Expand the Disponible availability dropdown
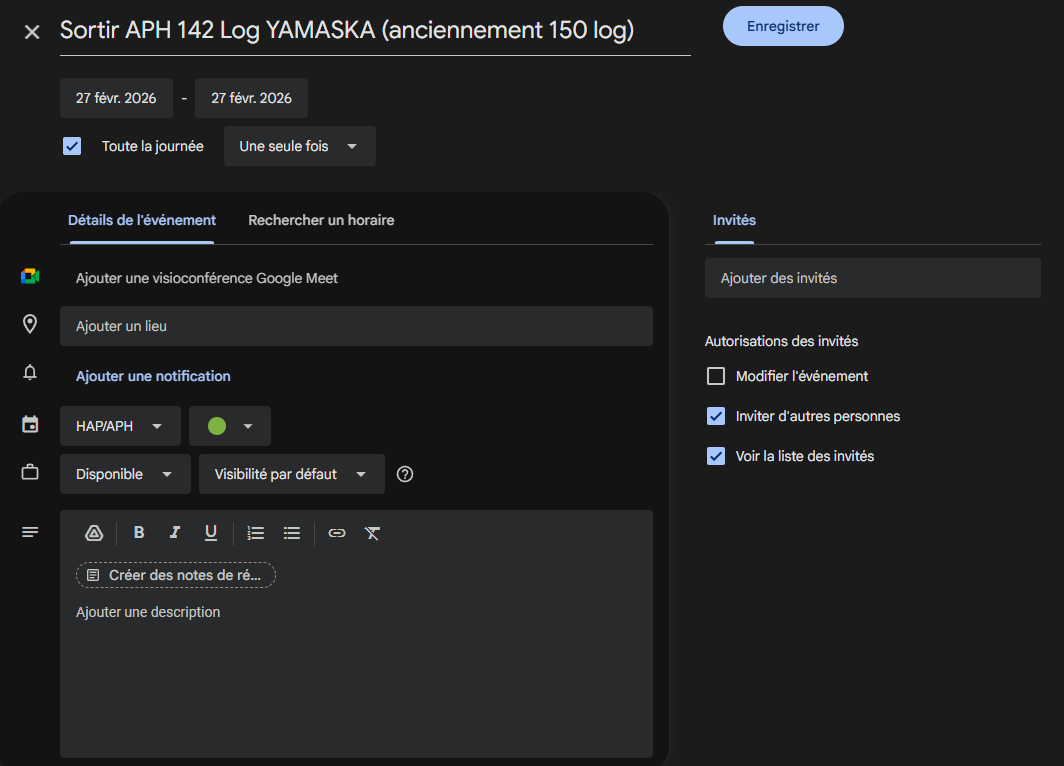Screen dimensions: 1064x766 125,474
